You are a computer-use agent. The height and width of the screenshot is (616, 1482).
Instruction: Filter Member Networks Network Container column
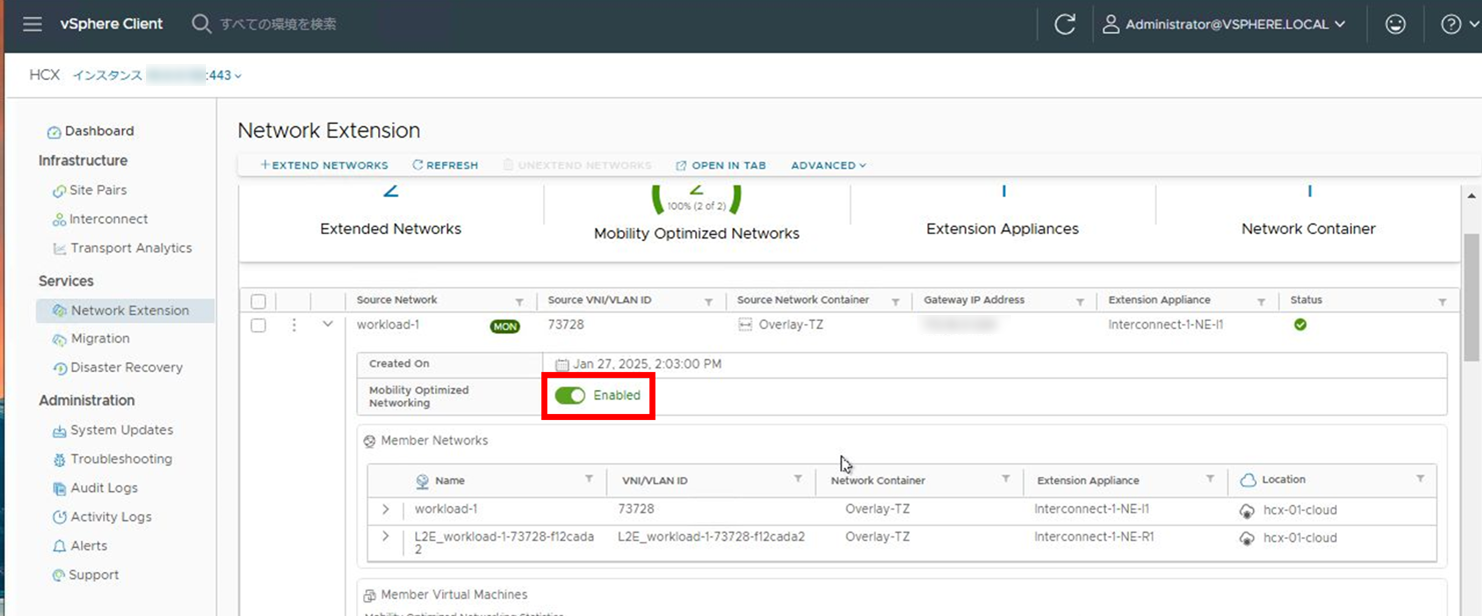point(1005,479)
